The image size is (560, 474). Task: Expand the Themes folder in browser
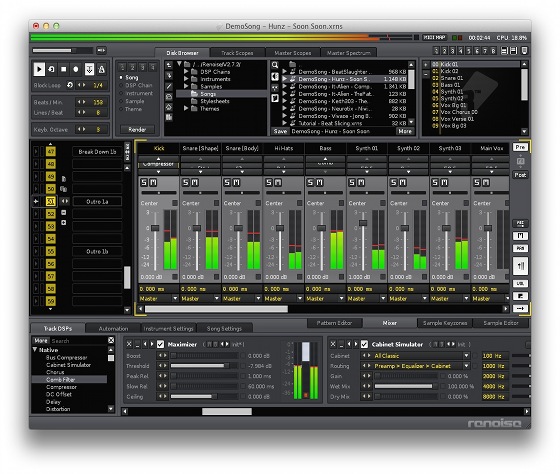click(x=186, y=109)
